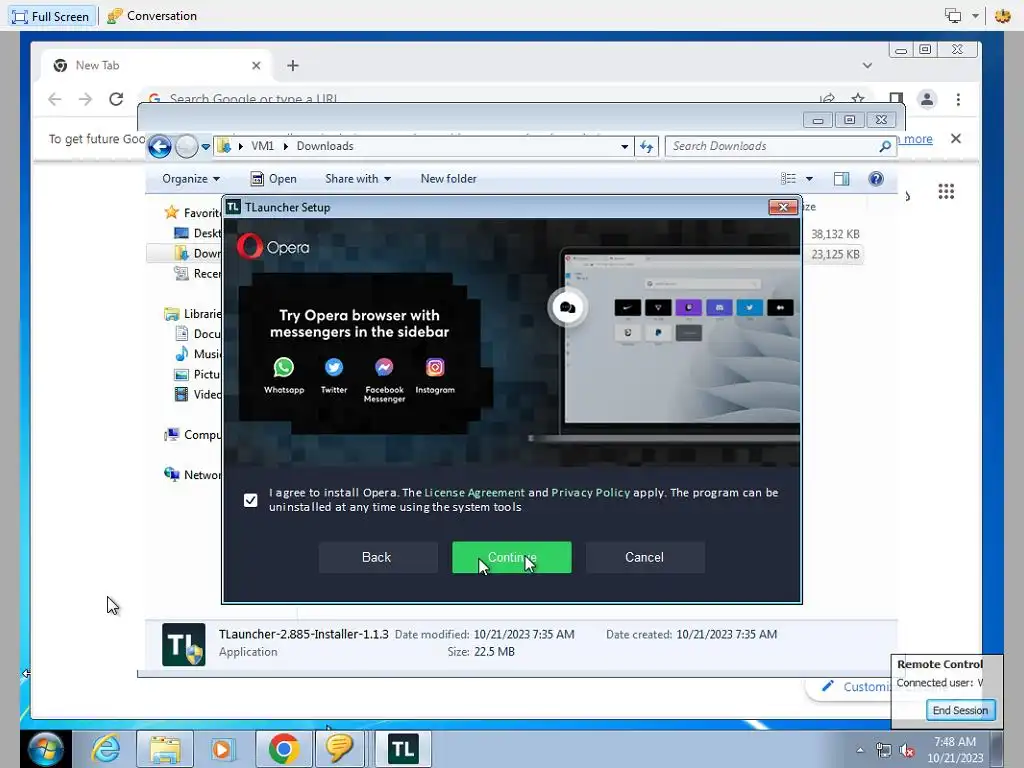Create a New folder in Downloads
The image size is (1024, 768).
click(448, 179)
